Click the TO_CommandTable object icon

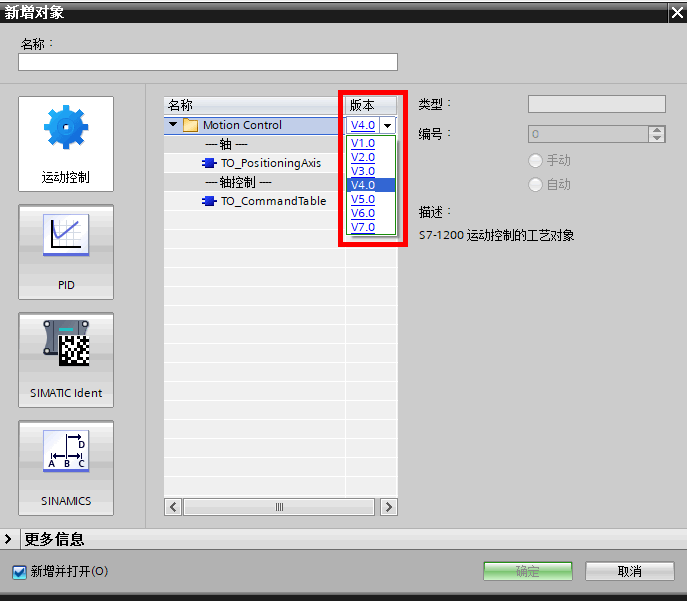pos(209,201)
